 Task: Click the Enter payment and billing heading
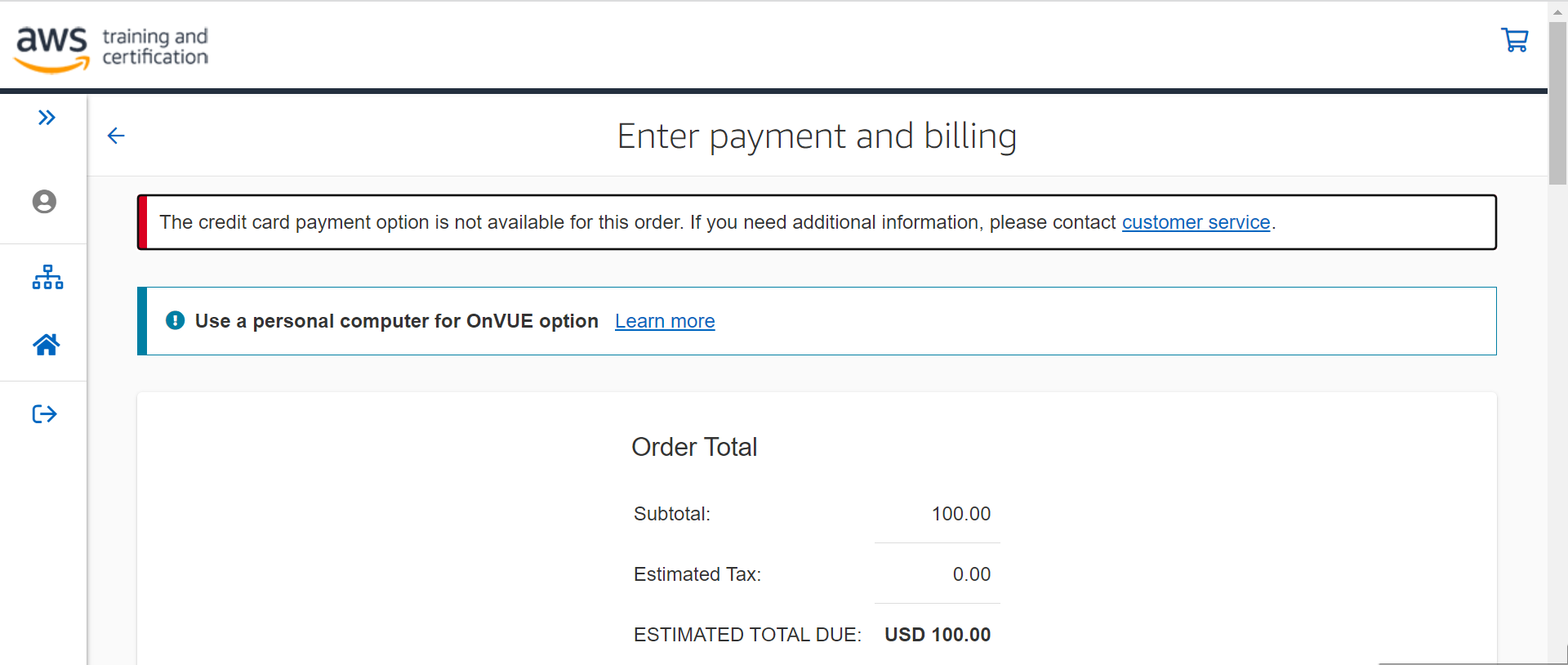pos(817,136)
